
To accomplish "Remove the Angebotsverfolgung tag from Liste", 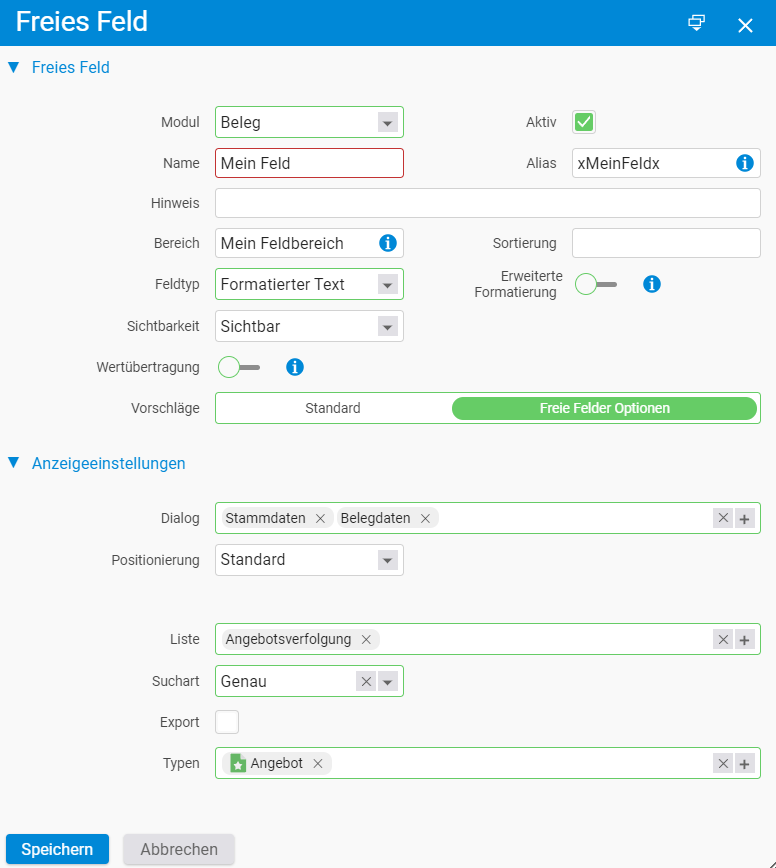I will (x=366, y=640).
